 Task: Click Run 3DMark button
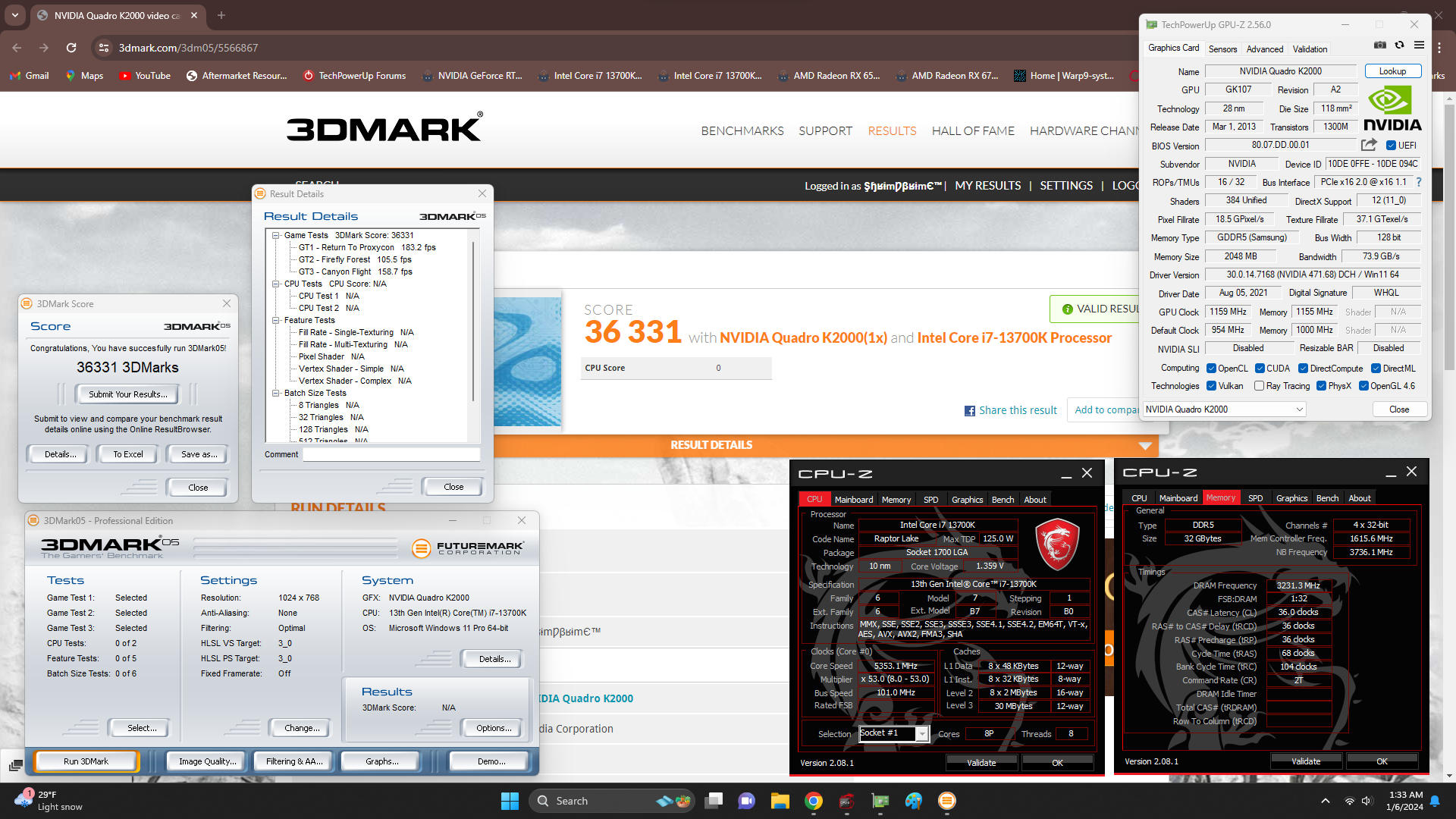tap(86, 761)
